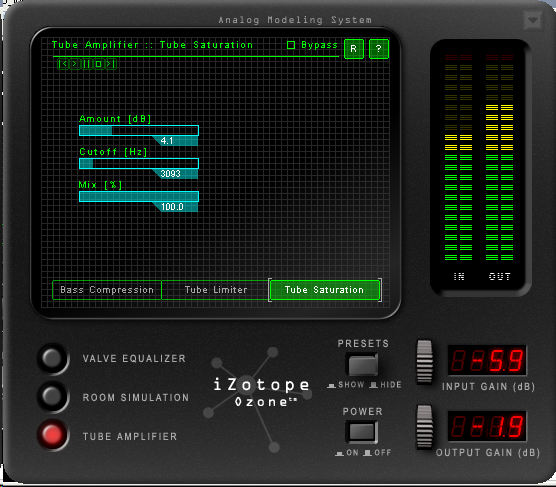Viewport: 556px width, 487px height.
Task: Adjust the Mix [%] slider
Action: click(139, 197)
